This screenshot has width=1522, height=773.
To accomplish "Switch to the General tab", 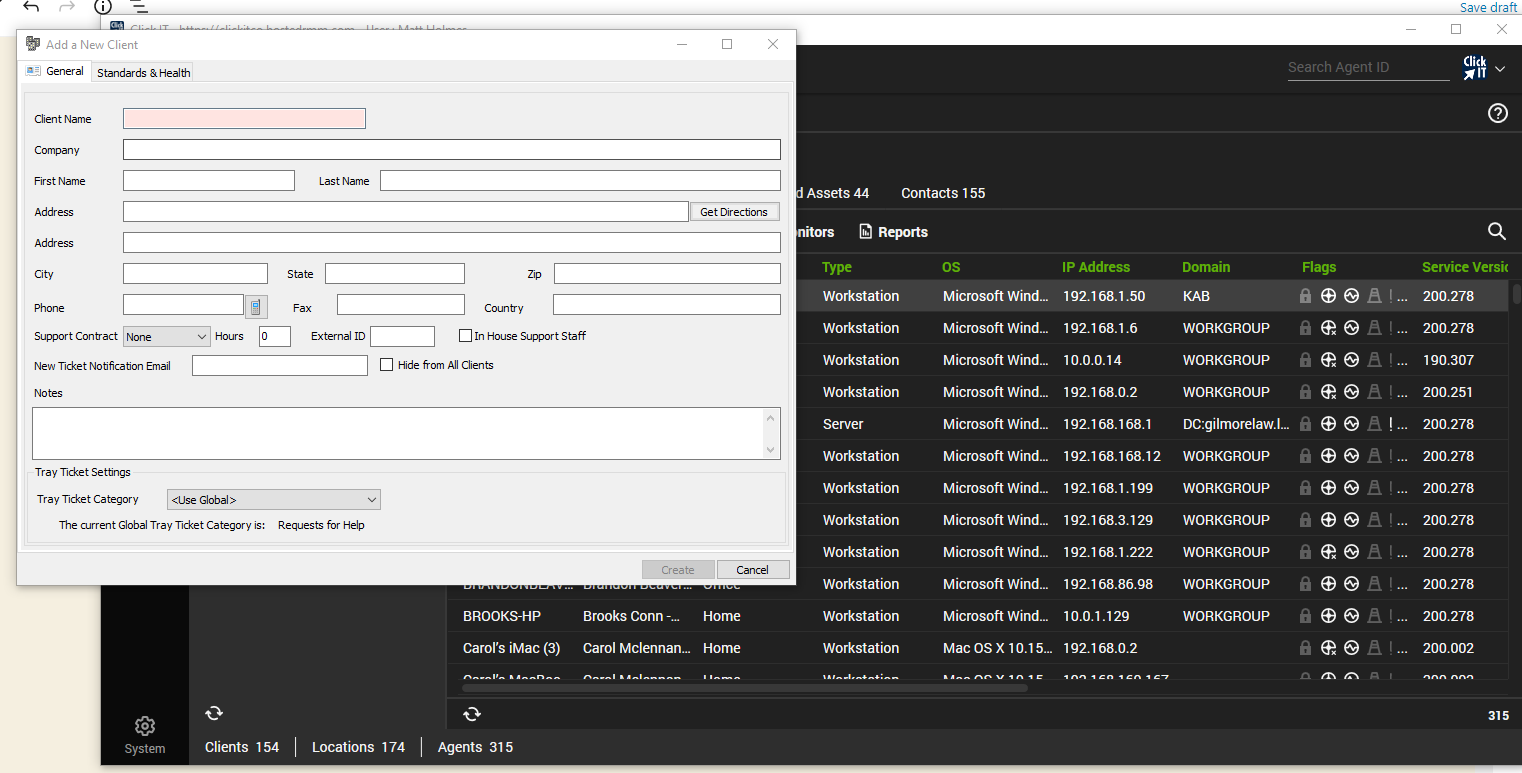I will (x=55, y=71).
